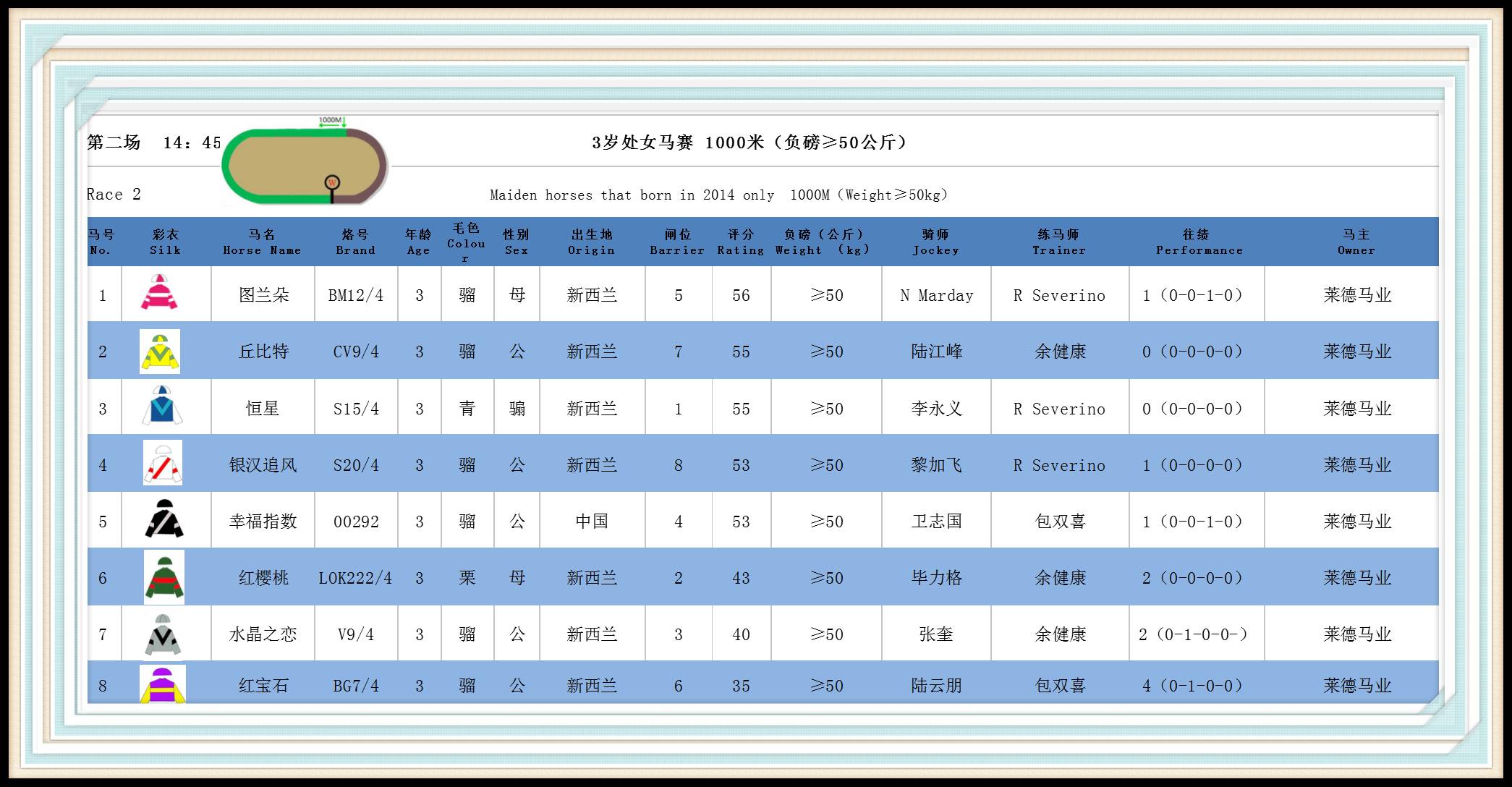
Task: Select horse name 红宝石
Action: [263, 686]
